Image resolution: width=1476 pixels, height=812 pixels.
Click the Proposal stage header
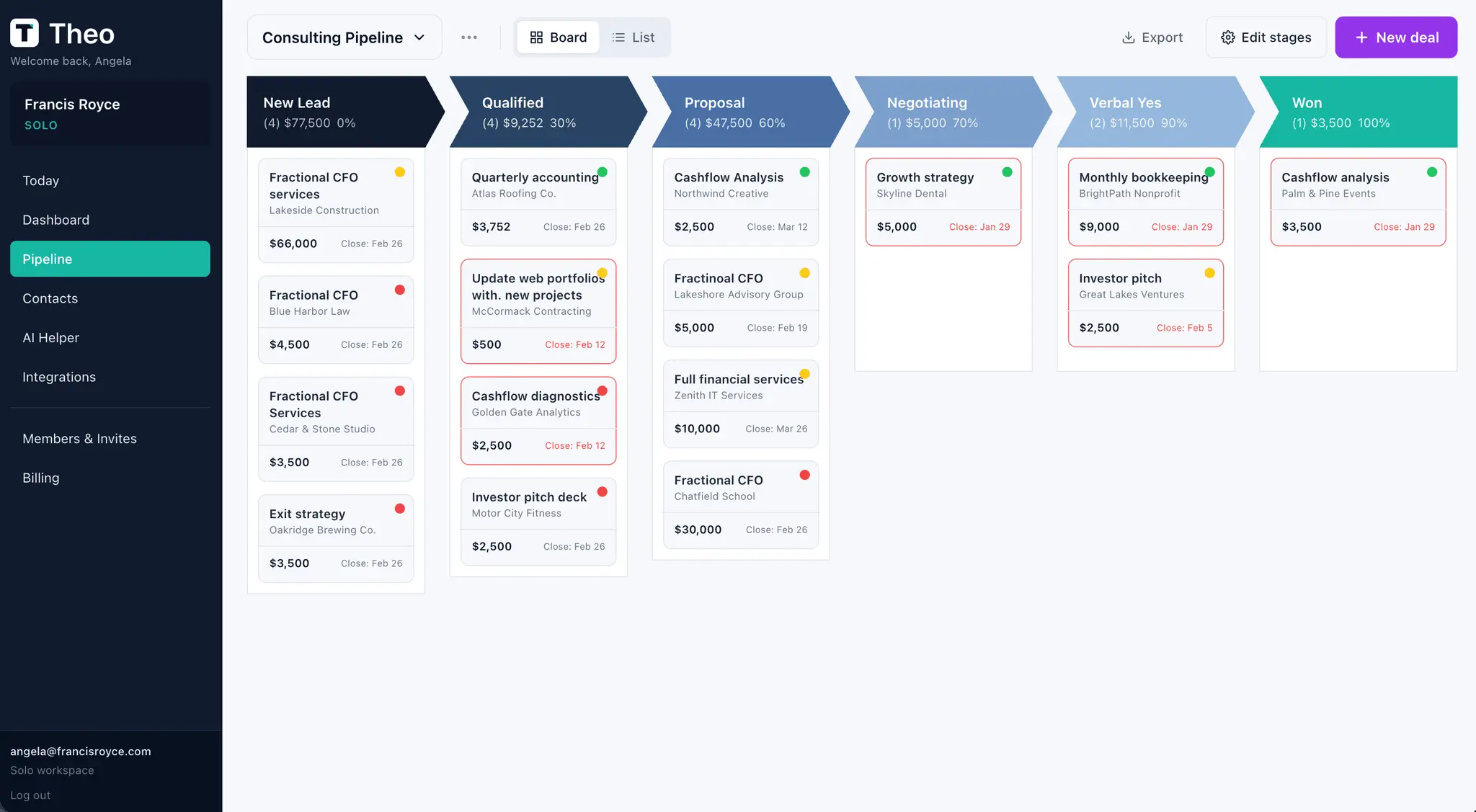(750, 112)
